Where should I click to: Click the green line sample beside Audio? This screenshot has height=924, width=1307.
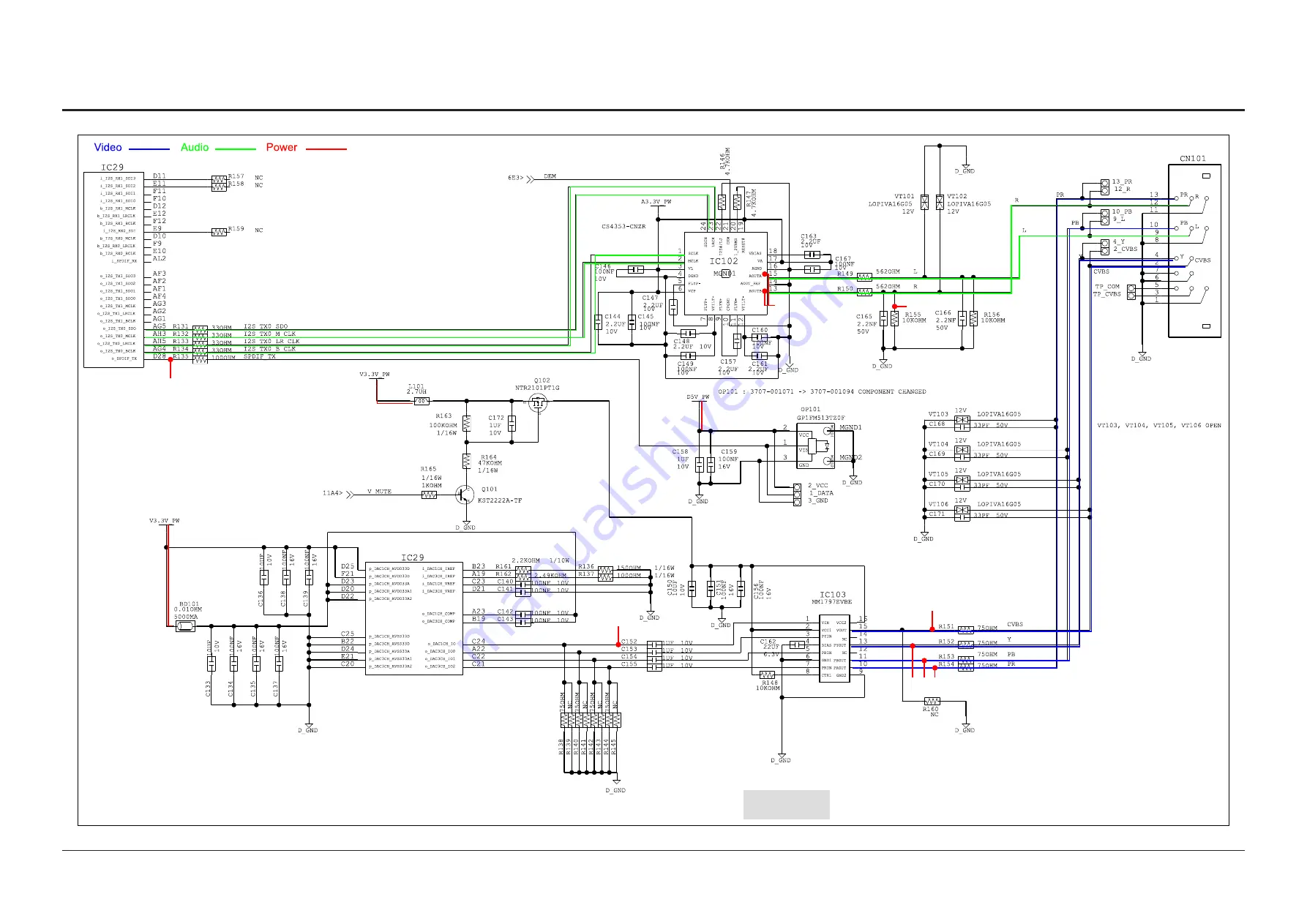(236, 149)
